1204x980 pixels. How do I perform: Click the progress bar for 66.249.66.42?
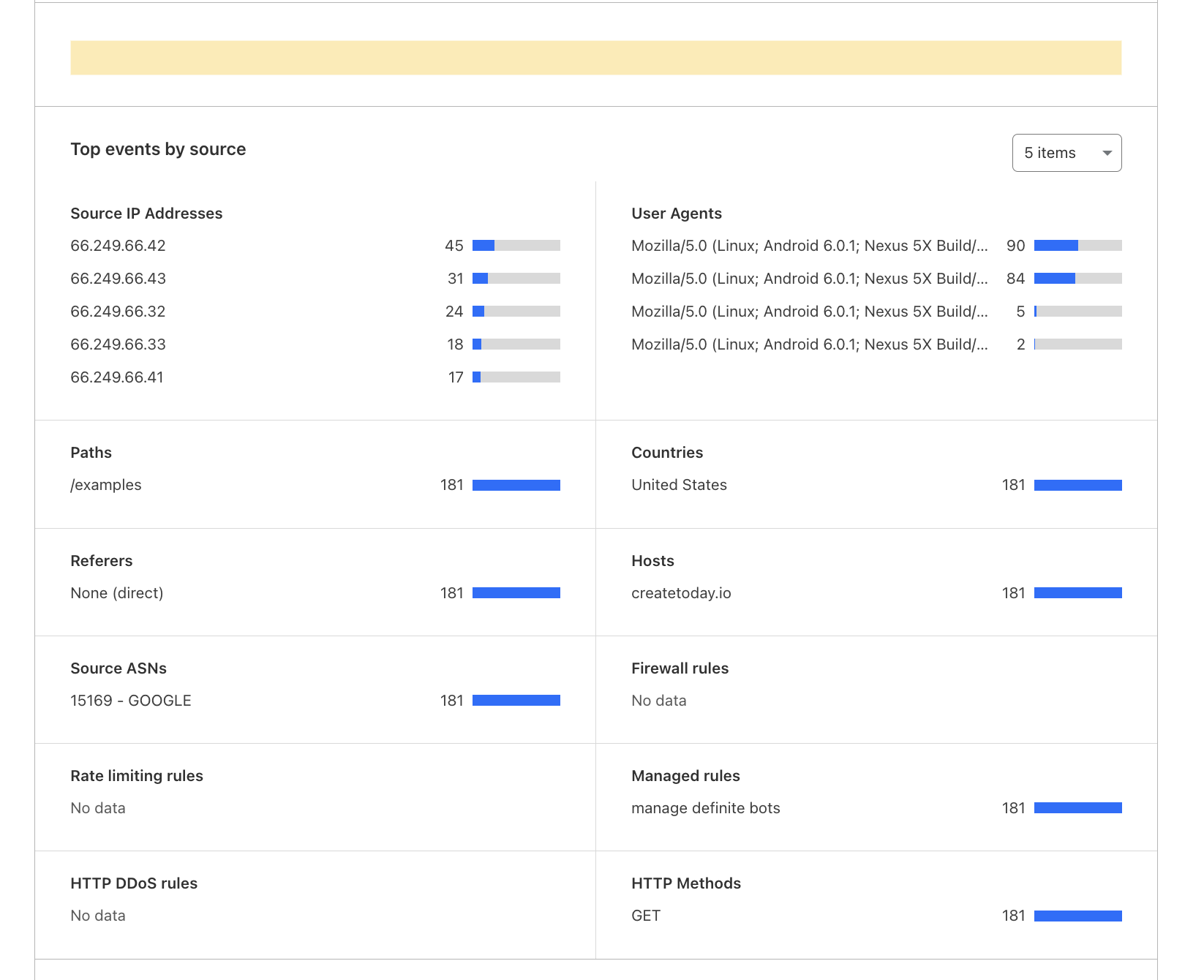click(516, 246)
